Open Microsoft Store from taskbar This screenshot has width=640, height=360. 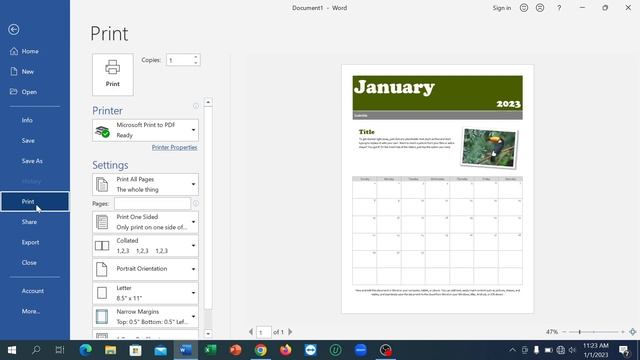[x=136, y=350]
